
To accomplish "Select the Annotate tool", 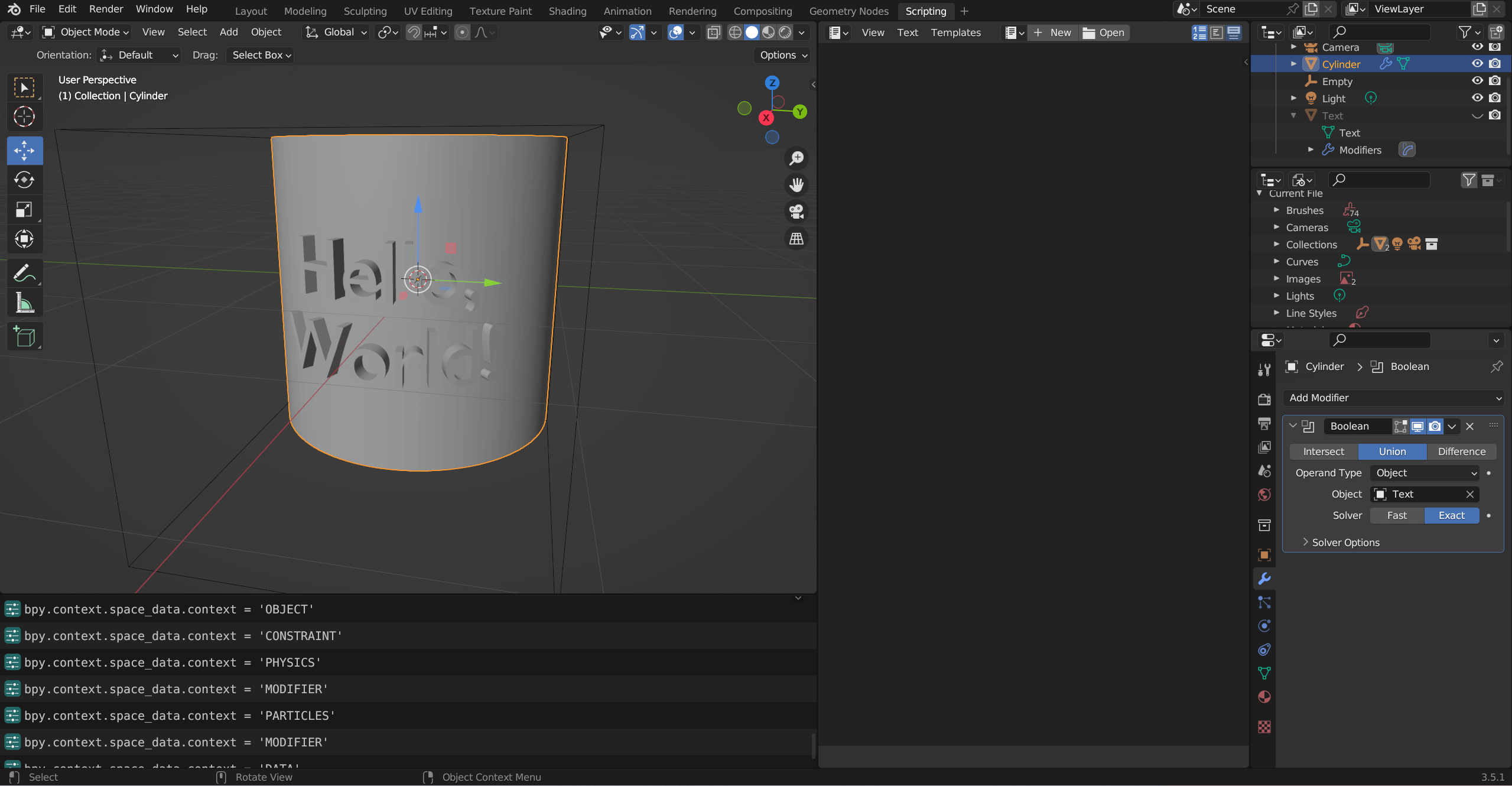I will tap(24, 273).
